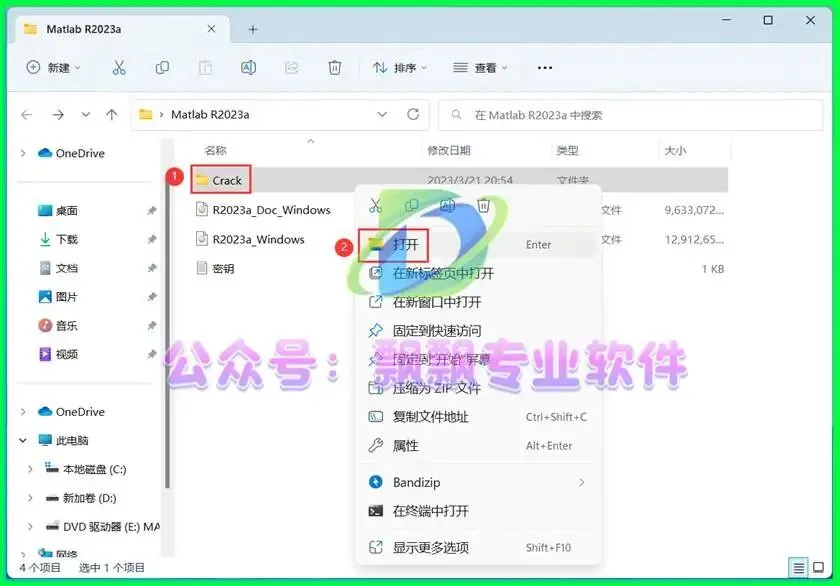Open 新加卷 (D:) drive
840x586 pixels.
click(81, 498)
